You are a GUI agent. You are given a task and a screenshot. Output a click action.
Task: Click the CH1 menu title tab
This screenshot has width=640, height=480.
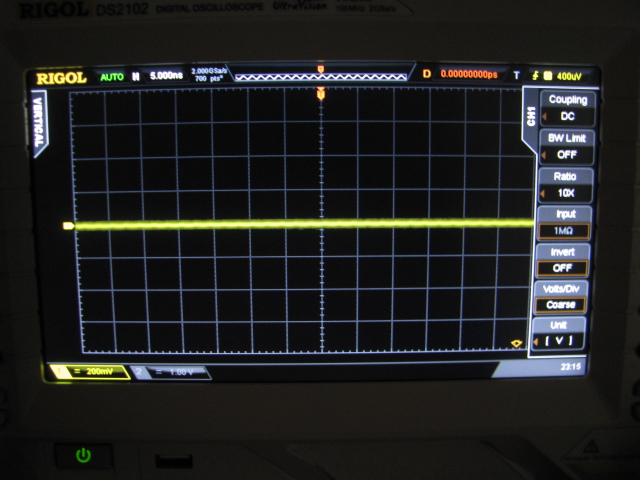coord(531,117)
